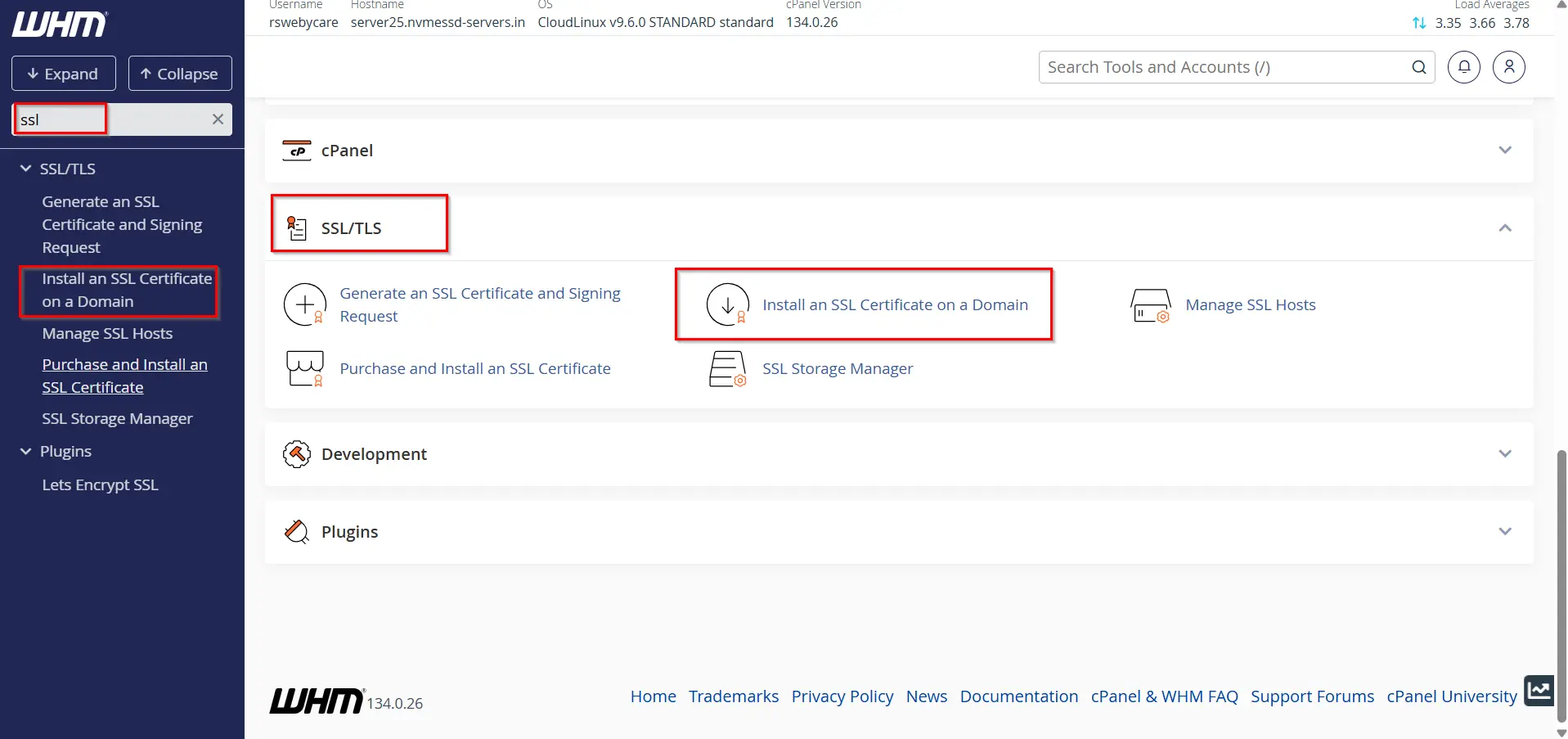Open the Manage SSL Hosts link
Image resolution: width=1568 pixels, height=739 pixels.
[1251, 304]
